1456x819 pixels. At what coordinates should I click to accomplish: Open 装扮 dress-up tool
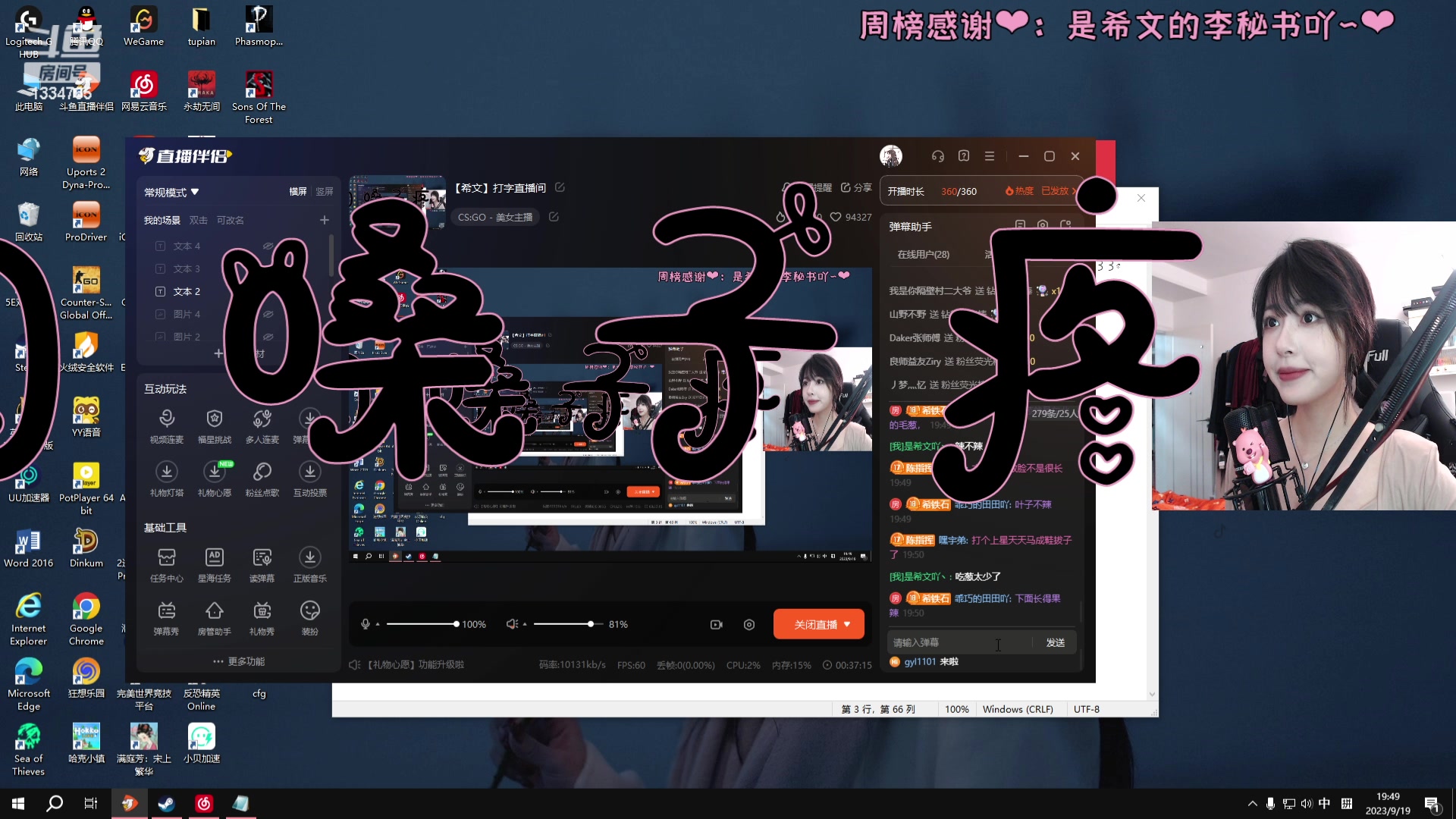(x=309, y=618)
